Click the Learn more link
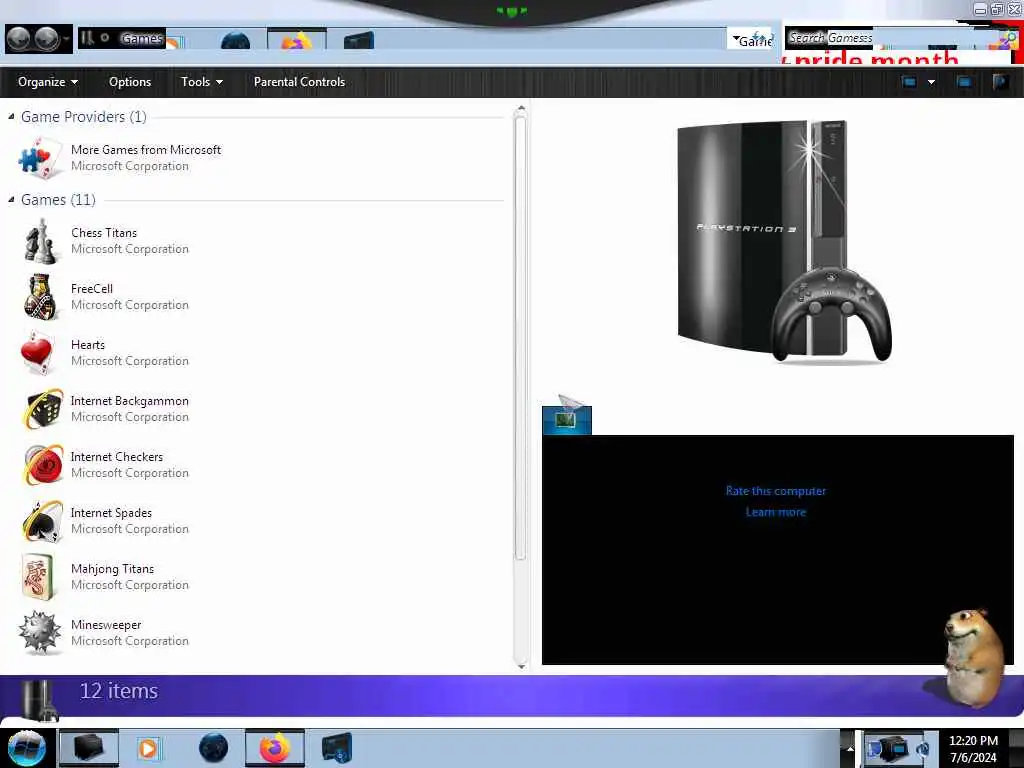 pos(775,512)
